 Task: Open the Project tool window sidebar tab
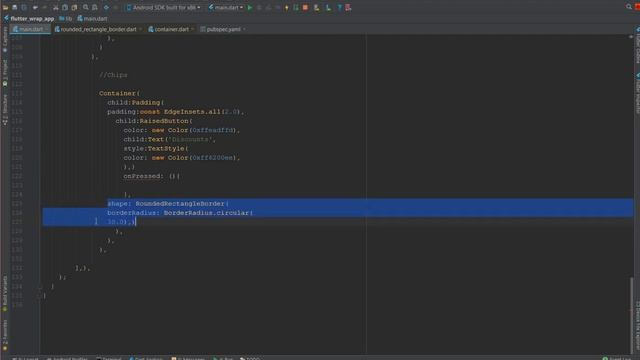pyautogui.click(x=5, y=73)
